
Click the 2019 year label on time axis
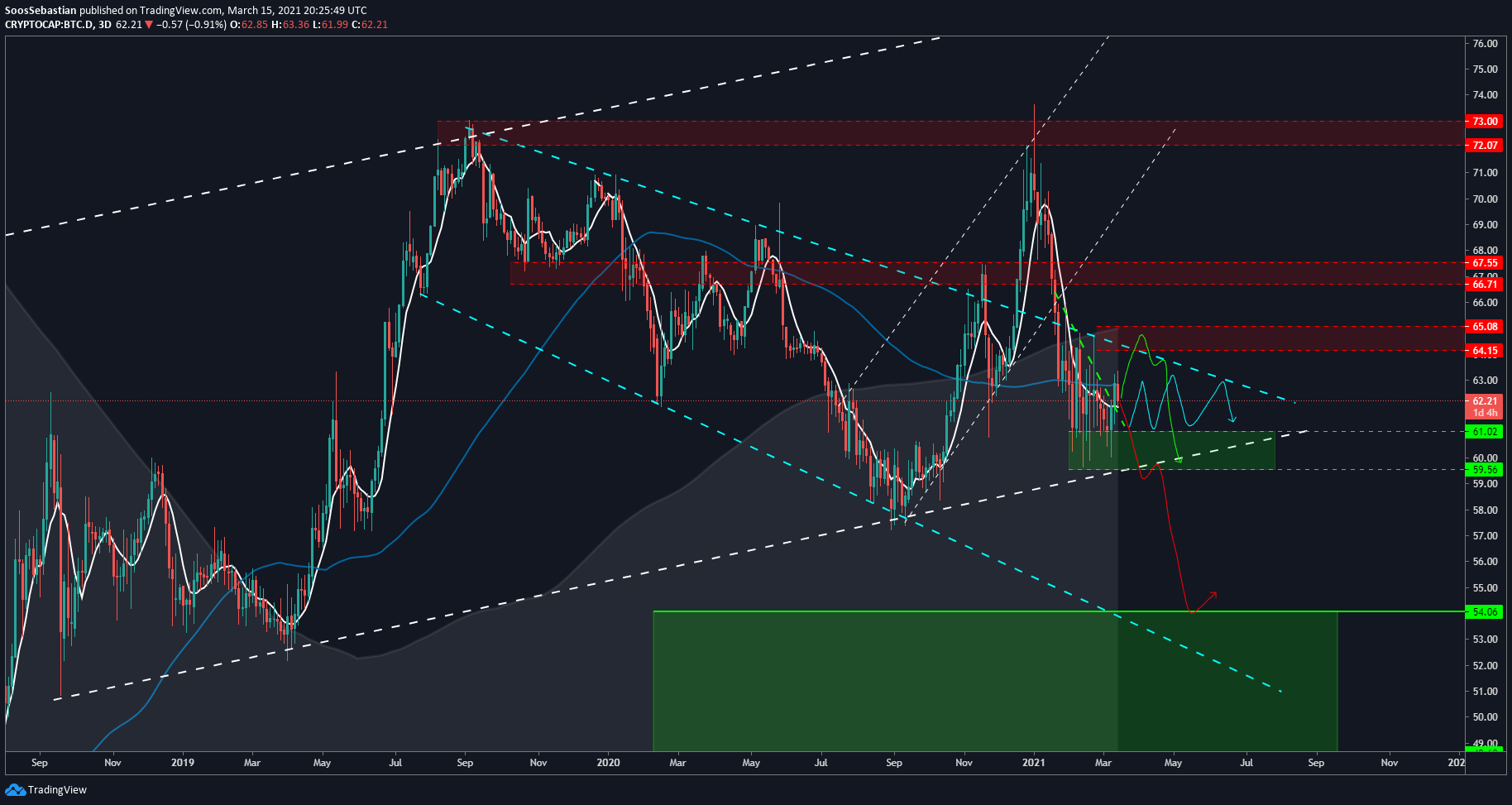(183, 763)
